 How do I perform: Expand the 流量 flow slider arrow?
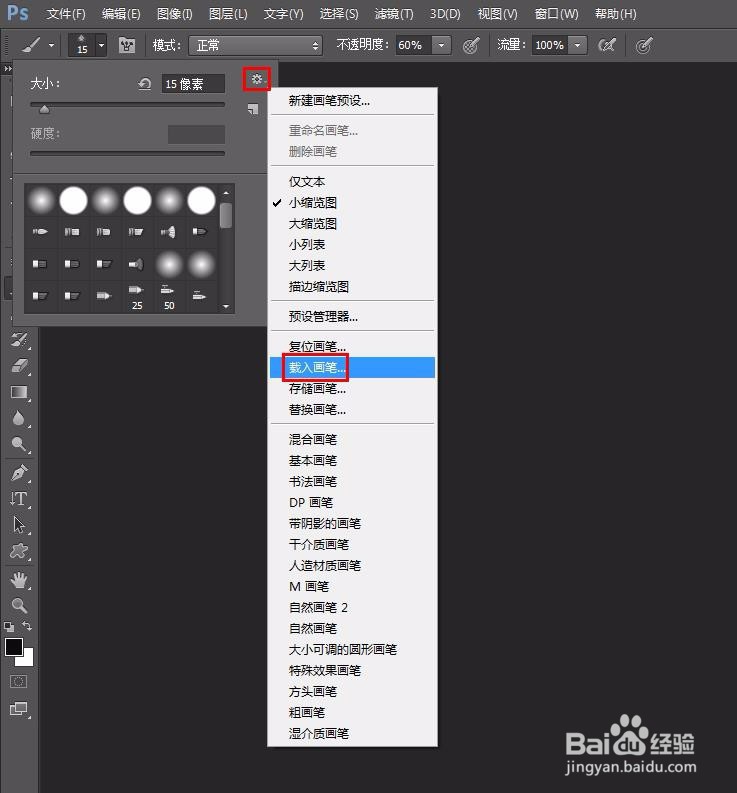577,46
